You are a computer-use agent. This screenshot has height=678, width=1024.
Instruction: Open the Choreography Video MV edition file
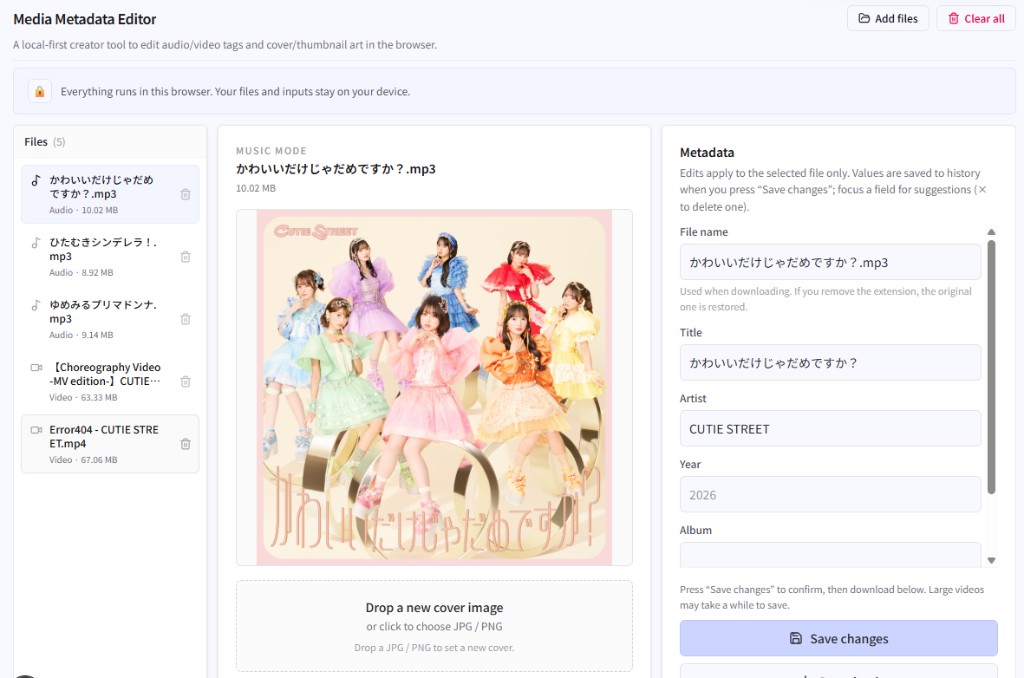point(110,381)
